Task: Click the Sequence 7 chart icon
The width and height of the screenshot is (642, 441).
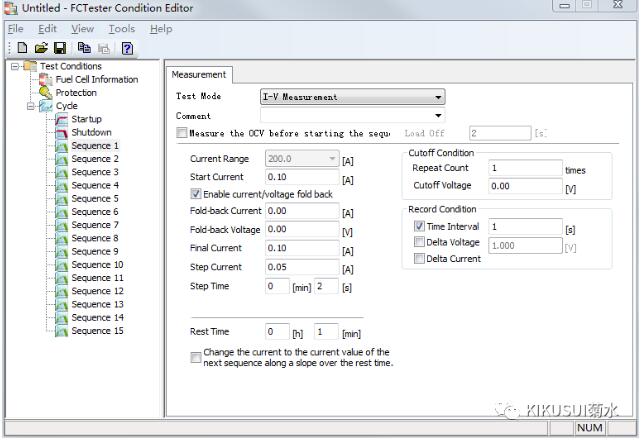Action: pyautogui.click(x=61, y=225)
